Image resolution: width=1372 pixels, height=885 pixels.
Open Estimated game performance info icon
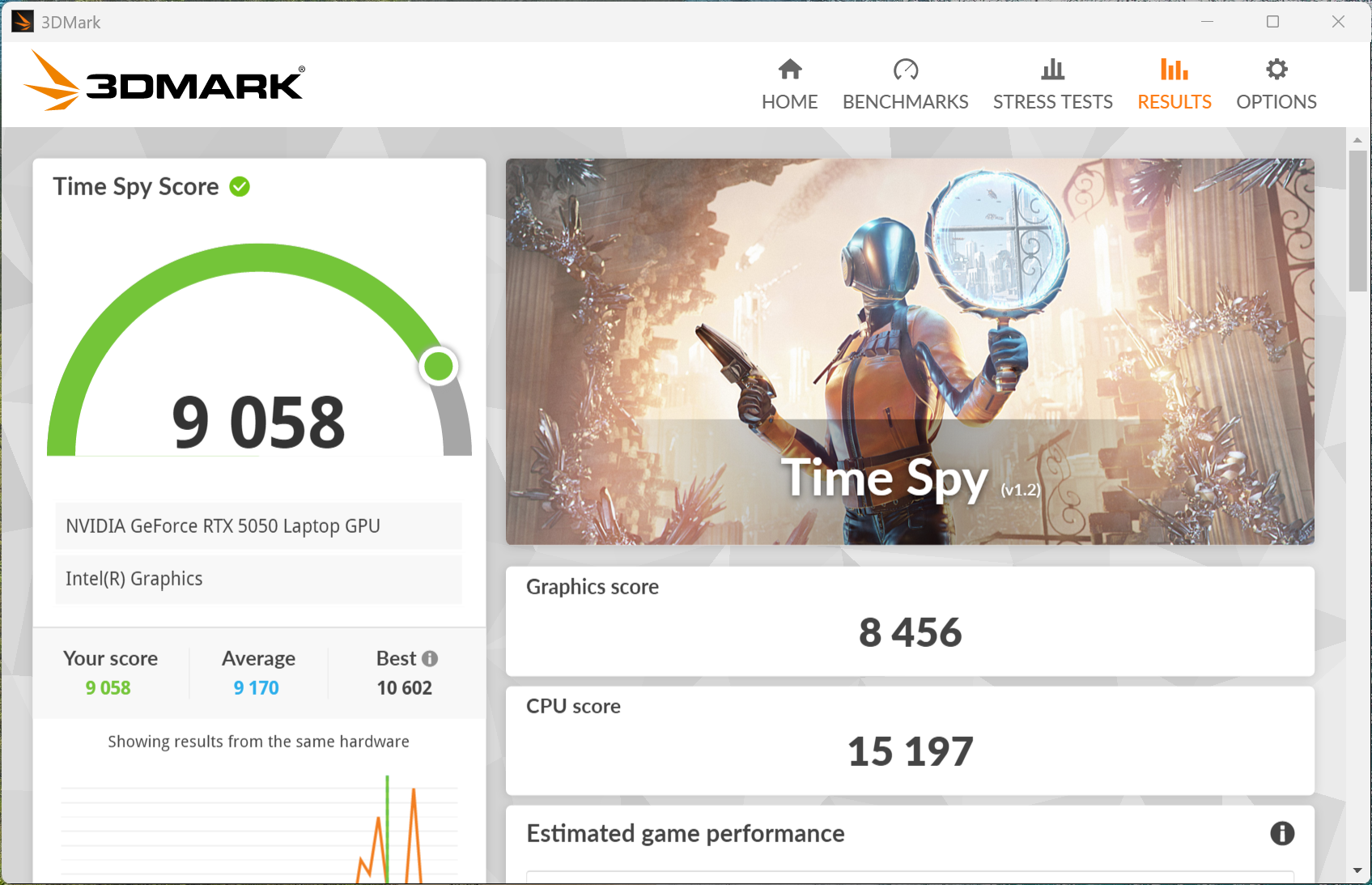1282,833
